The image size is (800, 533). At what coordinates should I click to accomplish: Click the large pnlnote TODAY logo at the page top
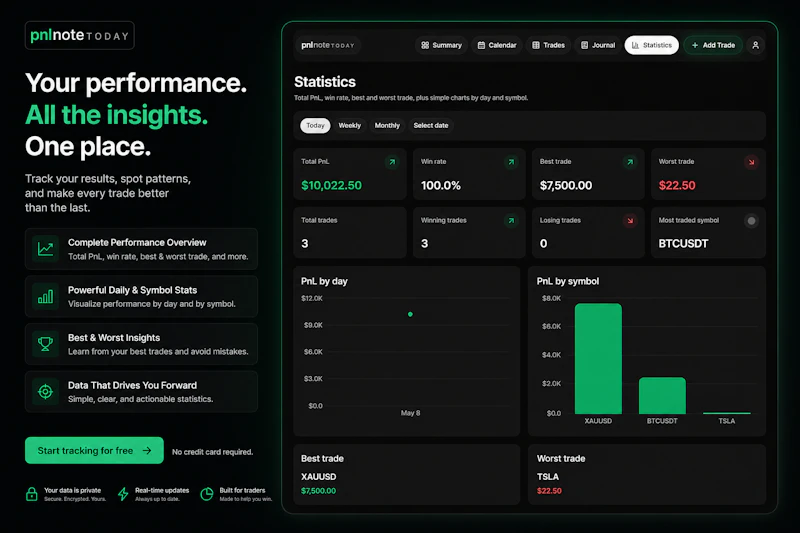tap(80, 35)
